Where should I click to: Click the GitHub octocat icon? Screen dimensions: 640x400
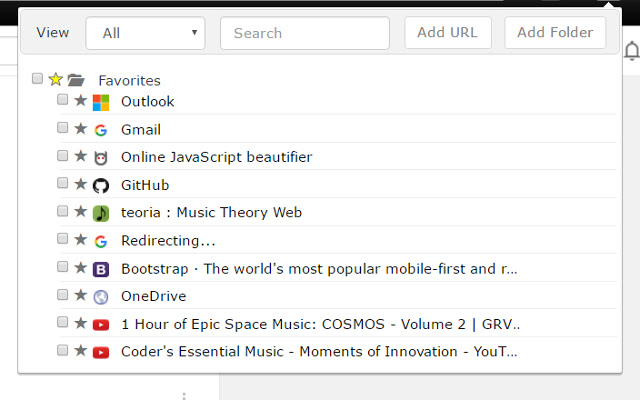(x=100, y=186)
